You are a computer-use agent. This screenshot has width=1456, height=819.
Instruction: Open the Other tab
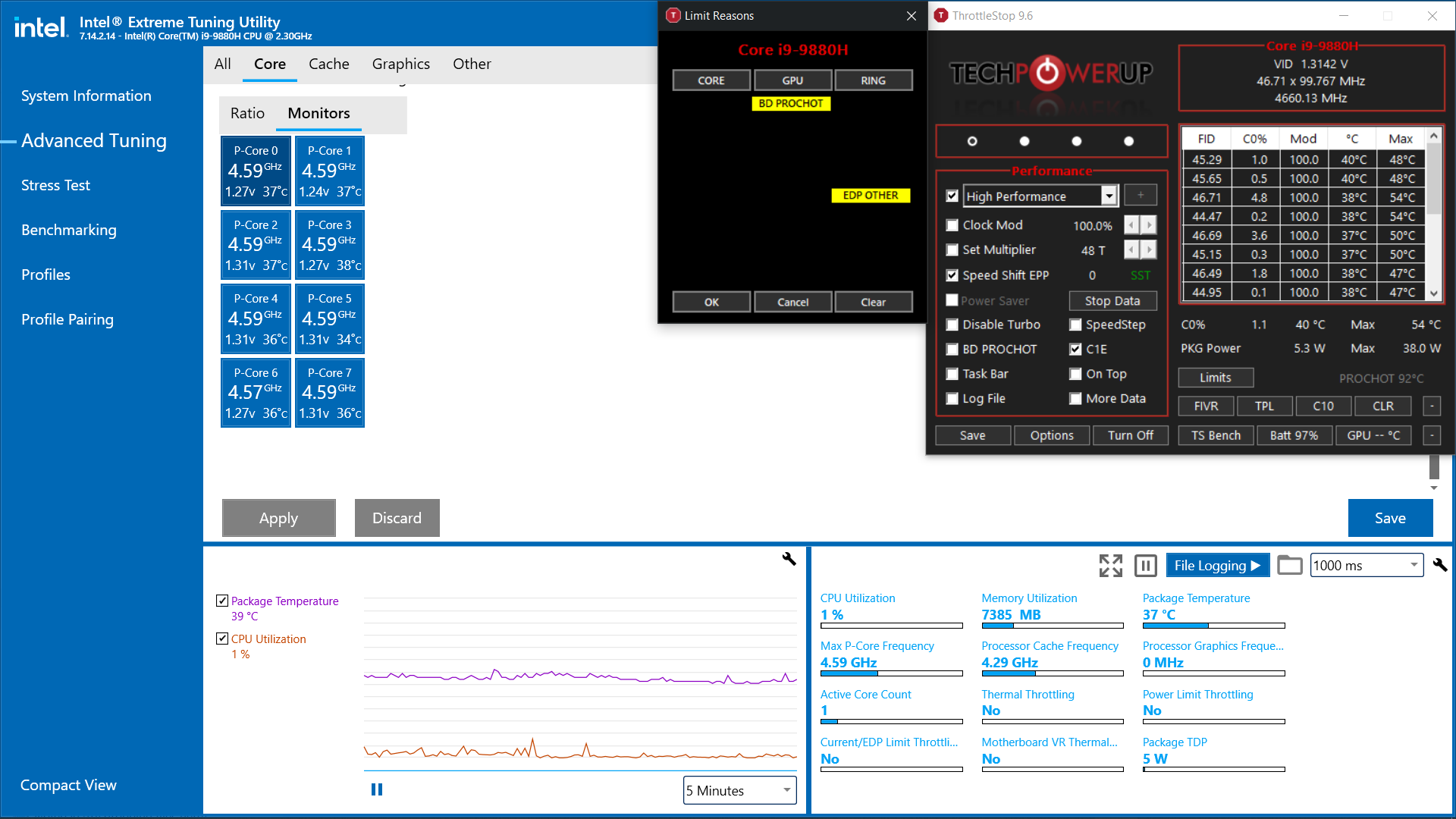472,64
